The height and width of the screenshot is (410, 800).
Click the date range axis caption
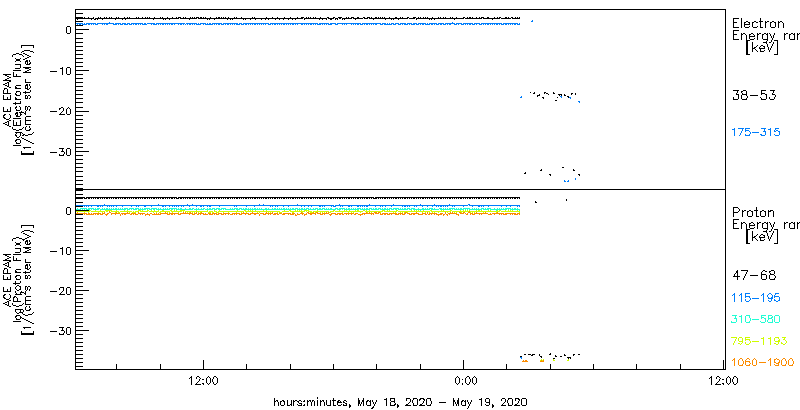400,401
